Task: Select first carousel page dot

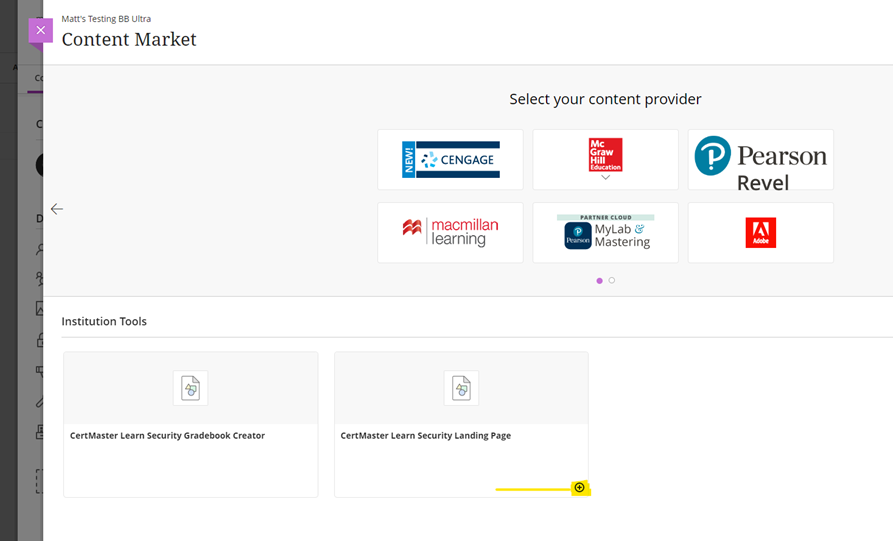Action: (x=599, y=281)
